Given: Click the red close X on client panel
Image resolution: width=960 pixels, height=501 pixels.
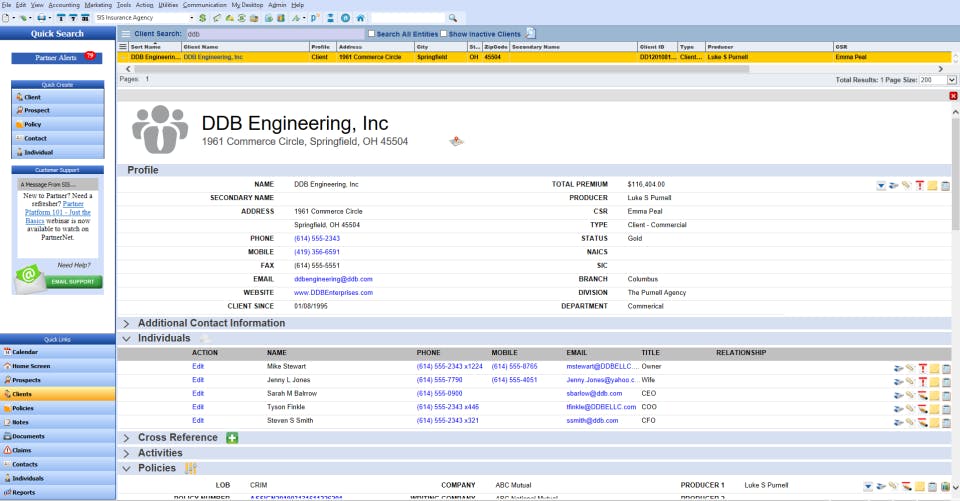Looking at the screenshot, I should point(952,95).
